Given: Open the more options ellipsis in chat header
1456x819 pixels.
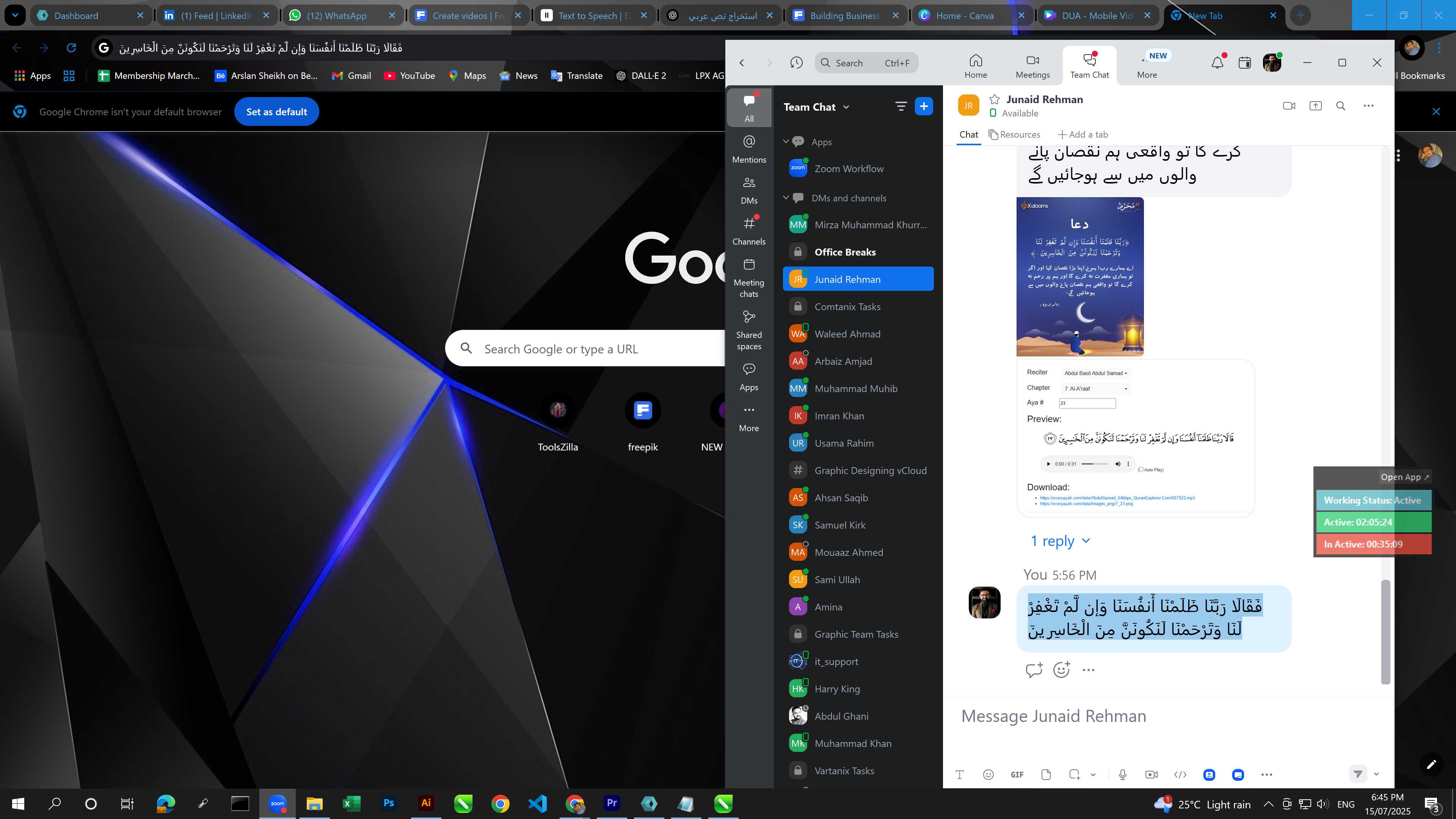Looking at the screenshot, I should click(x=1368, y=106).
